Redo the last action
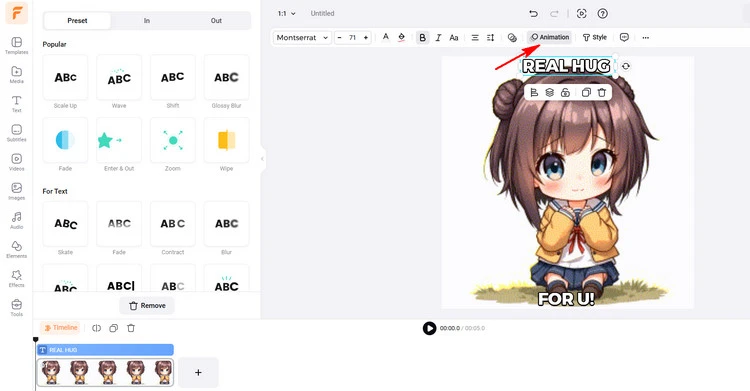 554,13
